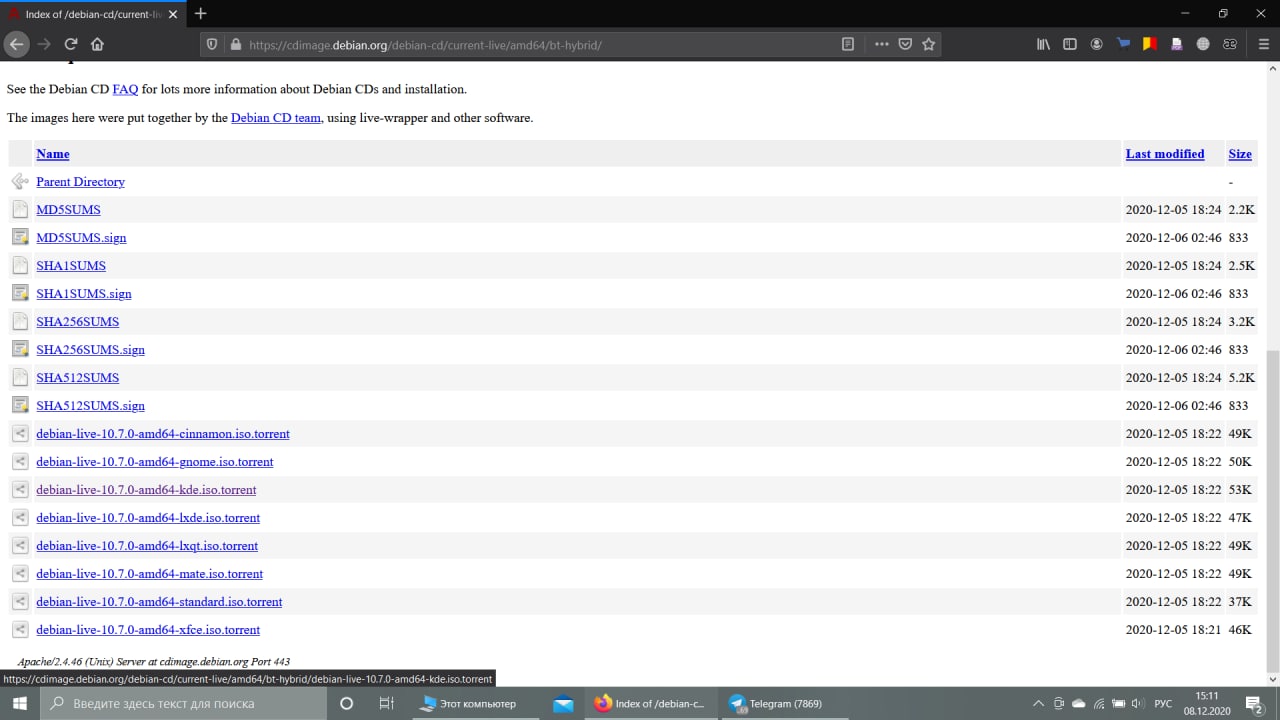The image size is (1280, 720).
Task: Switch to Firefox window on taskbar
Action: pos(650,703)
